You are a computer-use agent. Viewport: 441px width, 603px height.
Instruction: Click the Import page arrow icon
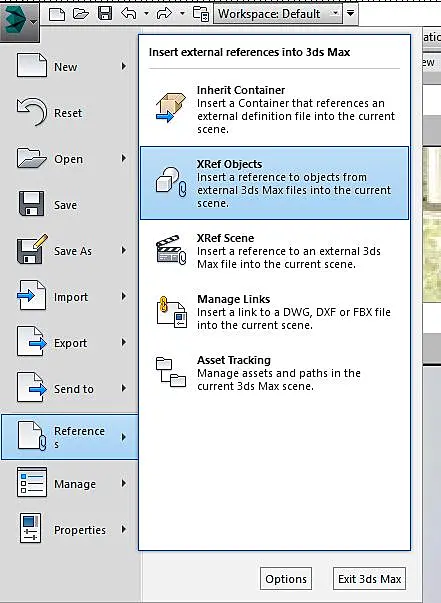point(32,295)
